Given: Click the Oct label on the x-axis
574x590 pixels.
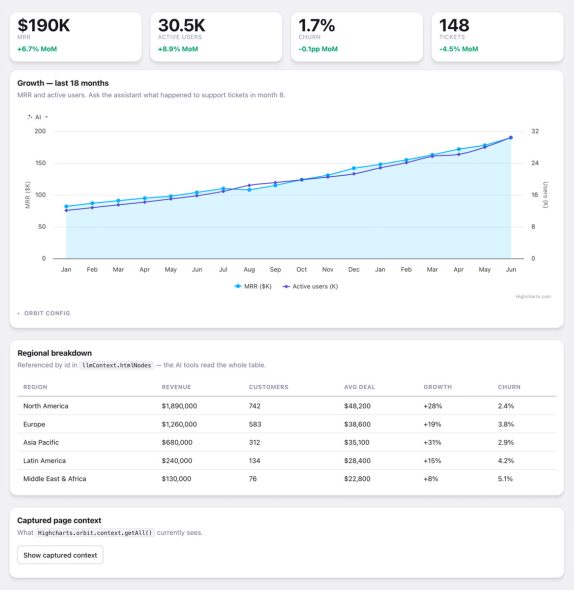Looking at the screenshot, I should 301,269.
